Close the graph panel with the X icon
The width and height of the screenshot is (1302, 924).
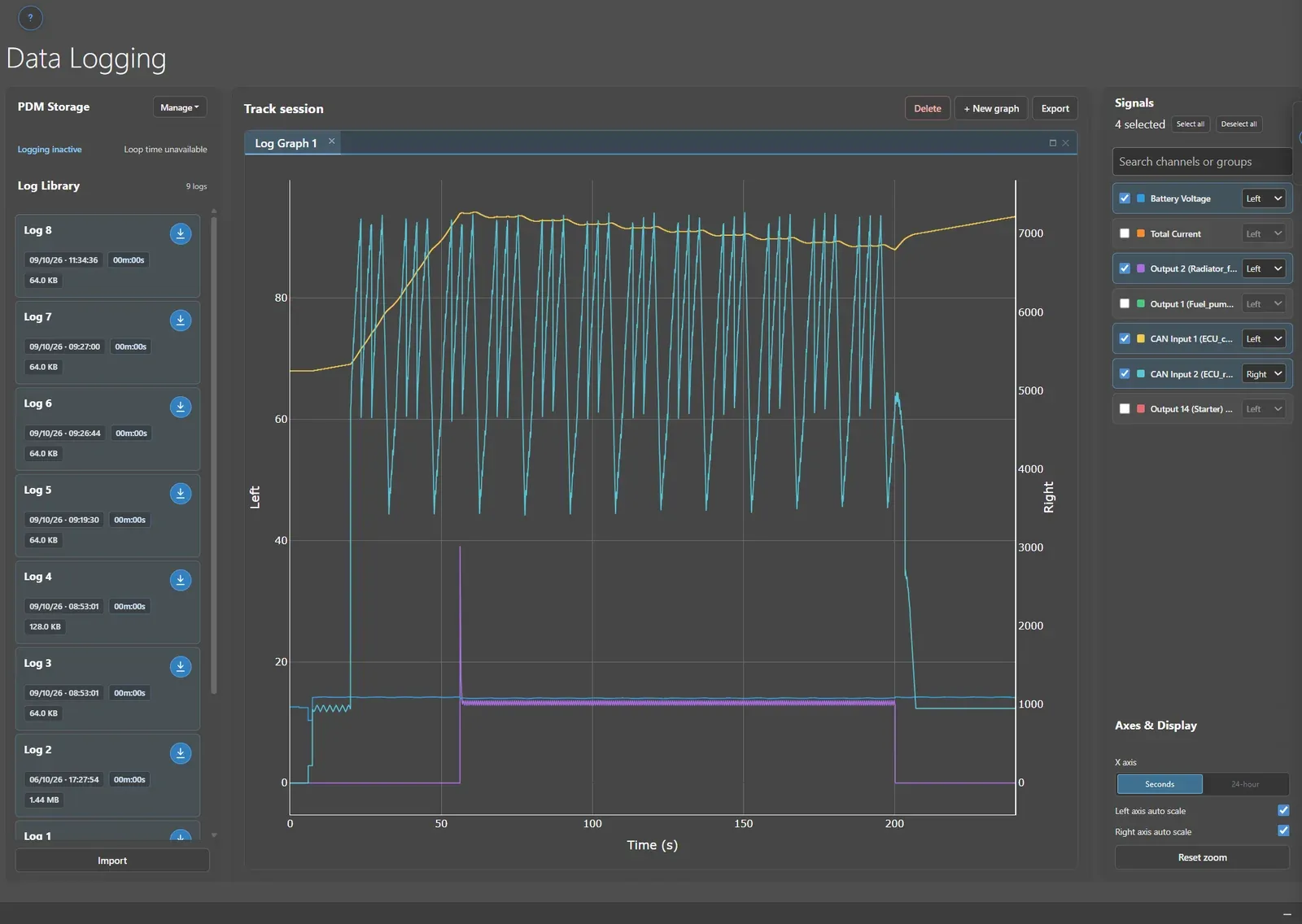(x=1066, y=143)
